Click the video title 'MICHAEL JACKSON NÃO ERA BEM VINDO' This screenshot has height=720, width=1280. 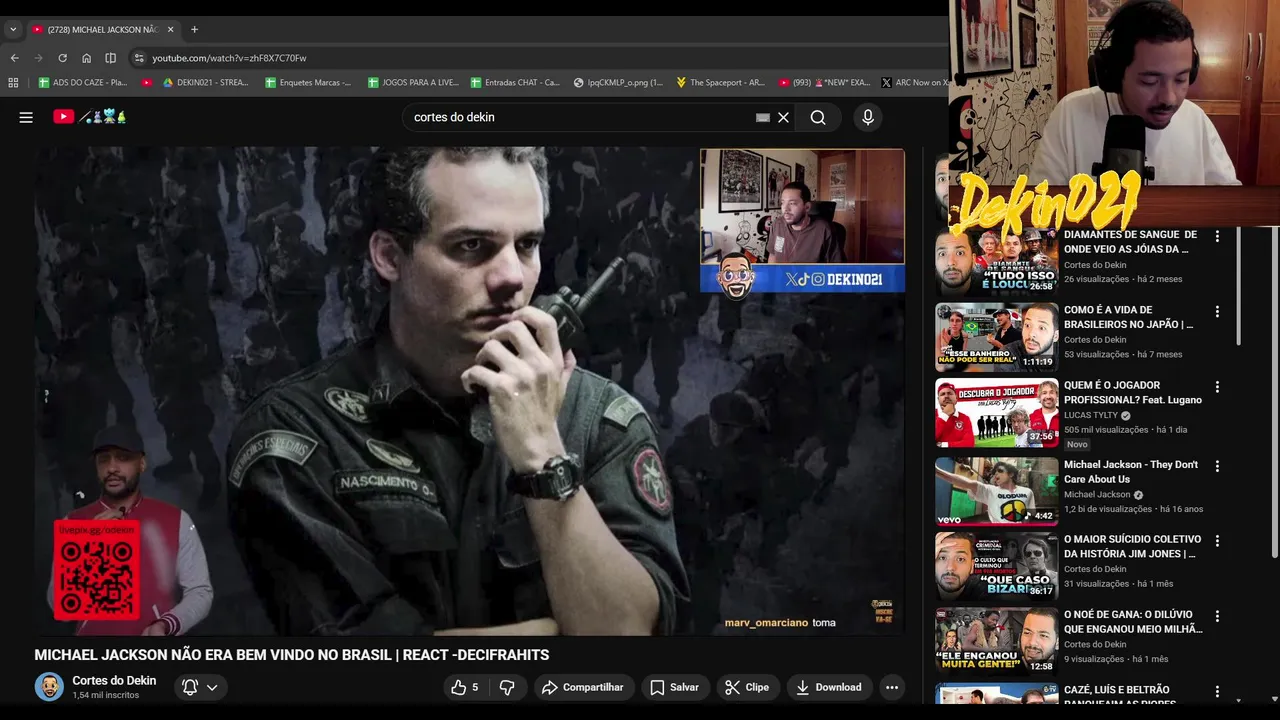(x=292, y=655)
